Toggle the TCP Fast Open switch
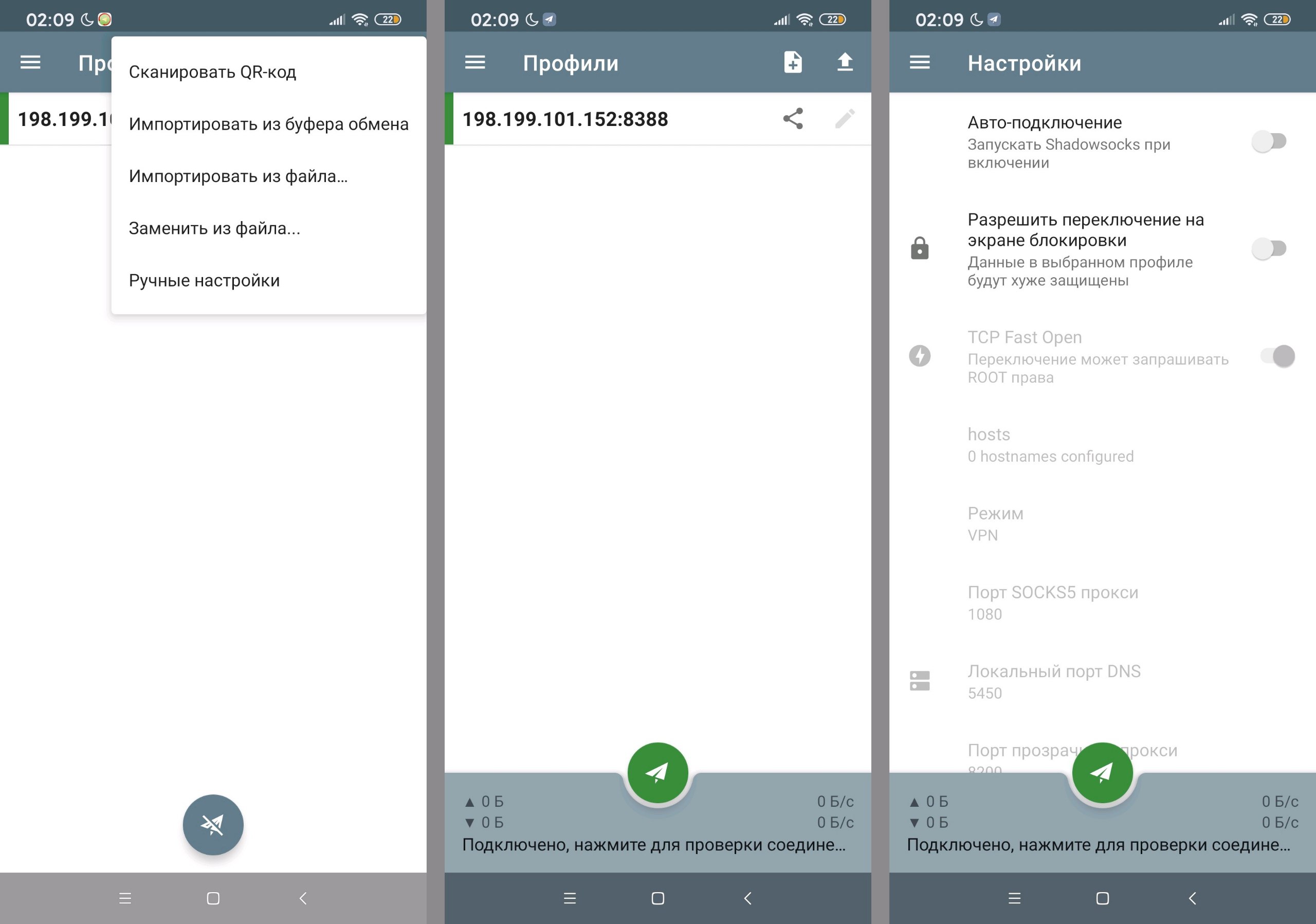The image size is (1316, 924). tap(1277, 356)
